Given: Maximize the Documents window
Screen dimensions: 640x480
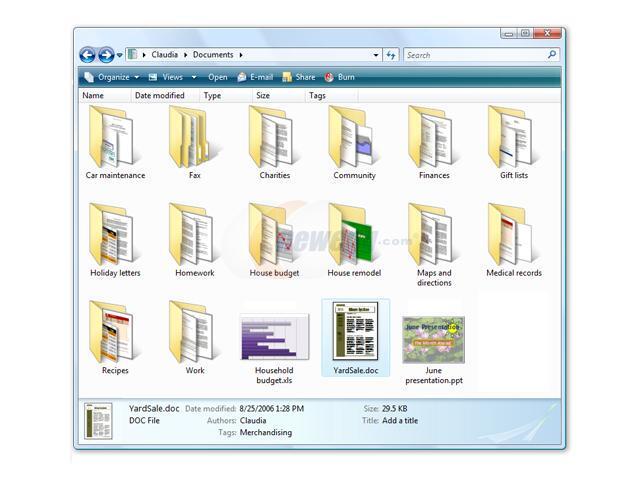Looking at the screenshot, I should point(525,33).
